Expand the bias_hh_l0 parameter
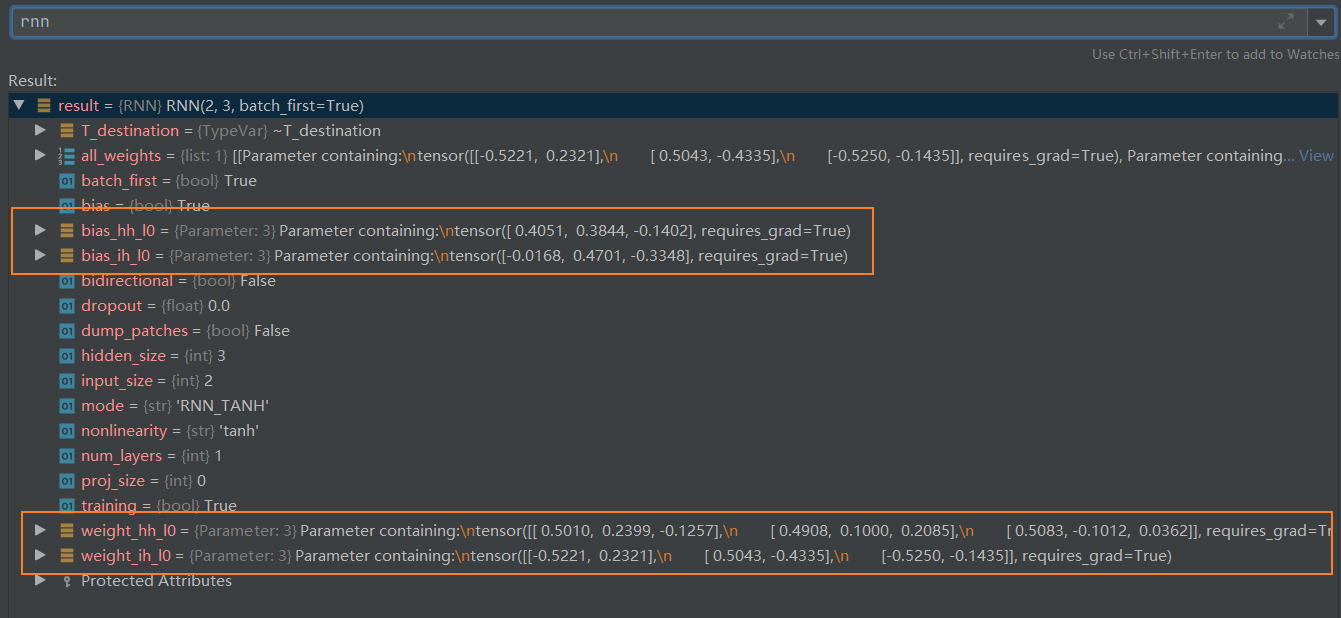The width and height of the screenshot is (1341, 618). point(40,230)
